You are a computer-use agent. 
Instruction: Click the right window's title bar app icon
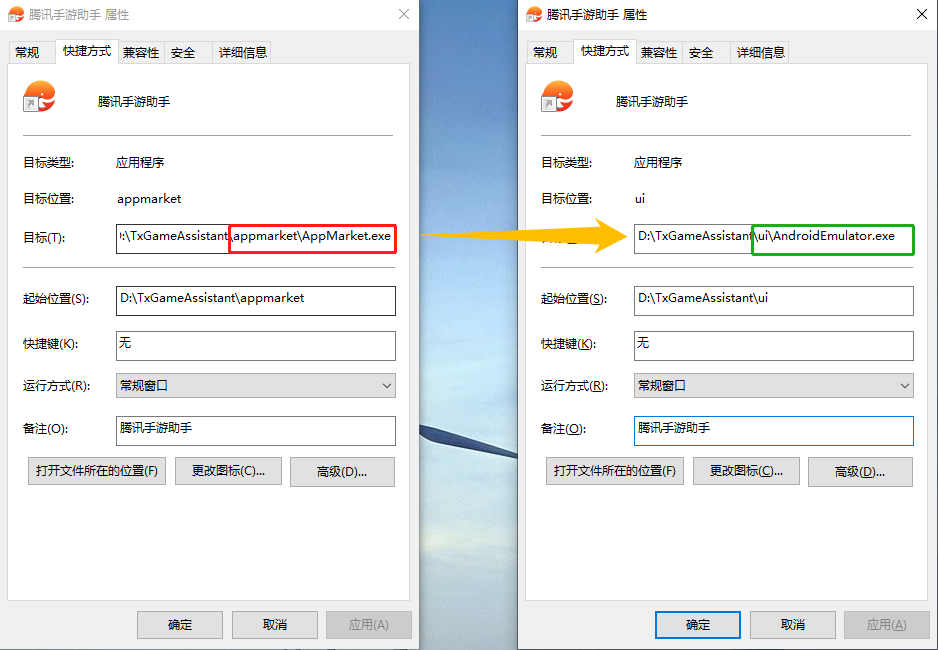(x=534, y=14)
